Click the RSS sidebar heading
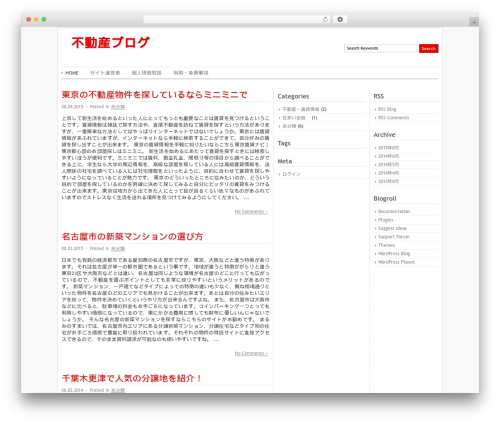500x423 pixels. (x=379, y=96)
